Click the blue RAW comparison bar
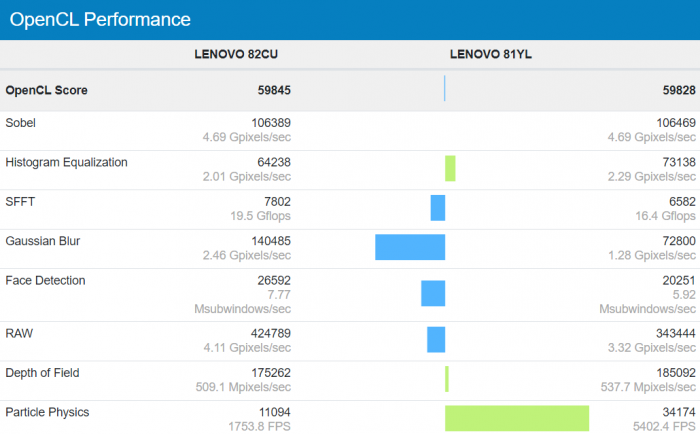Viewport: 700px width, 434px height. [436, 339]
